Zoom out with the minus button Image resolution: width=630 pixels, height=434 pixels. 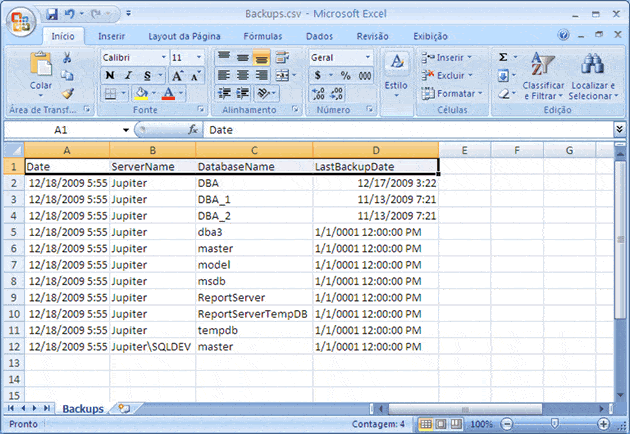(x=507, y=424)
